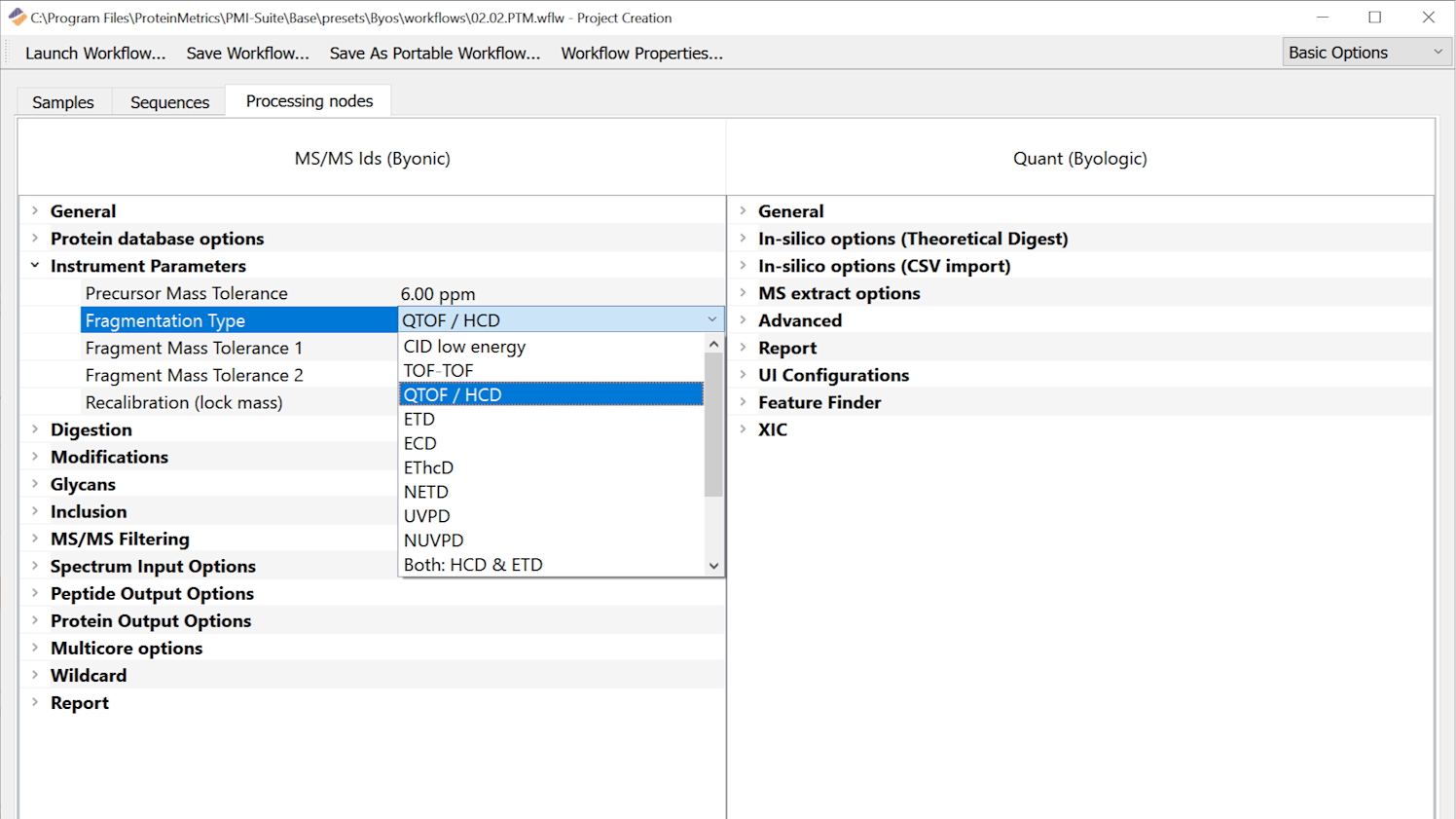Select the Precursor Mass Tolerance row
Viewport: 1456px width, 819px height.
(186, 293)
